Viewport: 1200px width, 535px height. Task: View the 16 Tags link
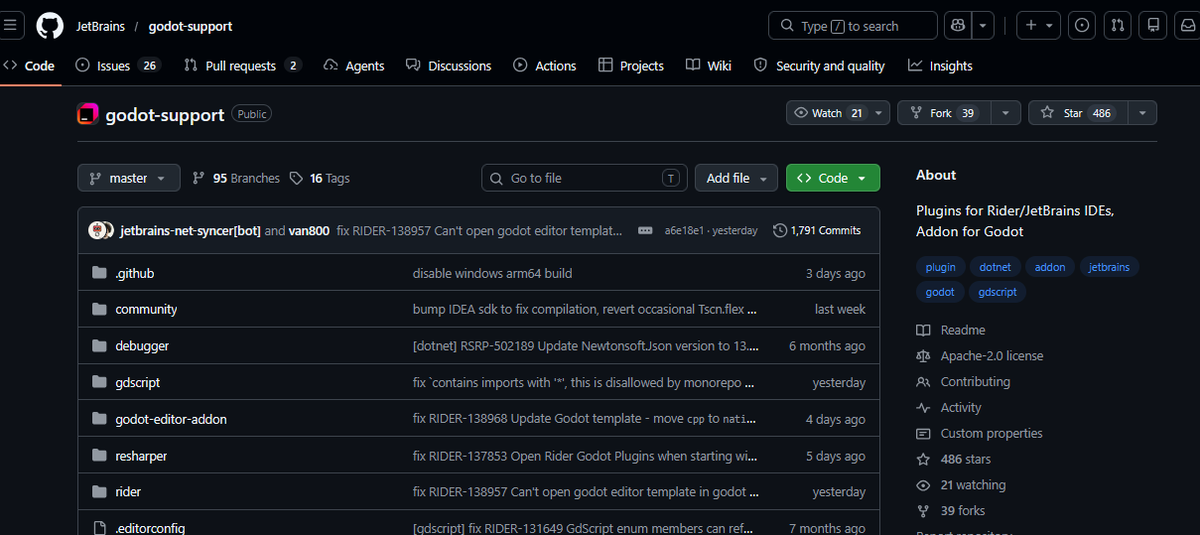(320, 178)
